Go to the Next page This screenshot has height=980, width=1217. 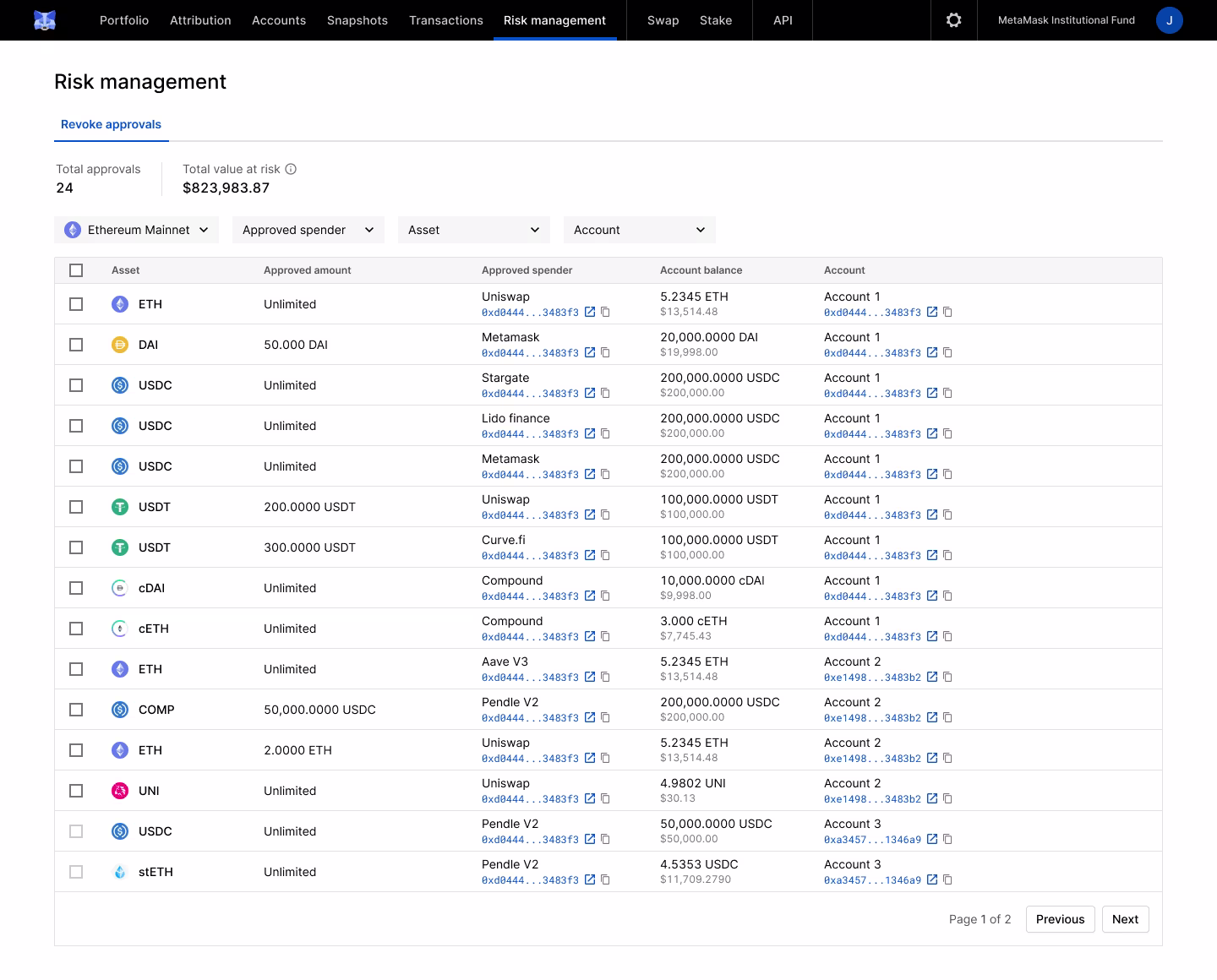tap(1126, 919)
